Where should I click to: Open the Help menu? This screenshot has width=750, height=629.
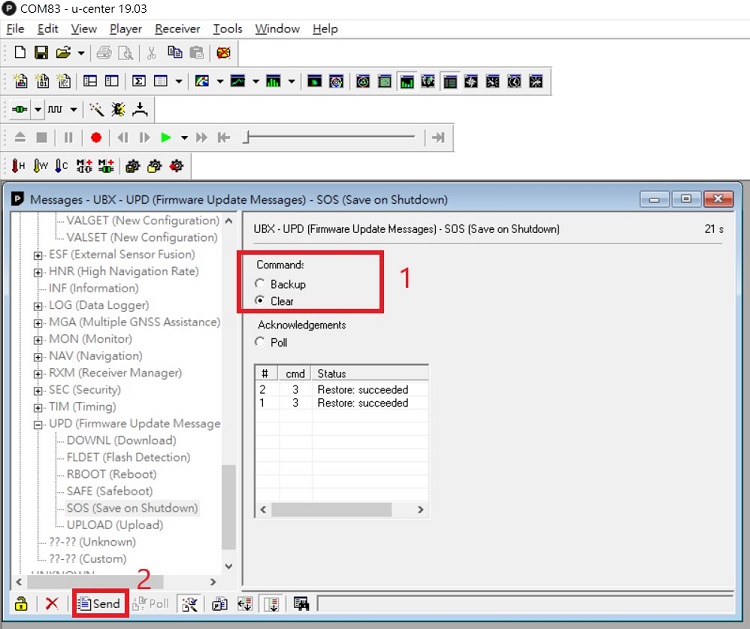(325, 29)
